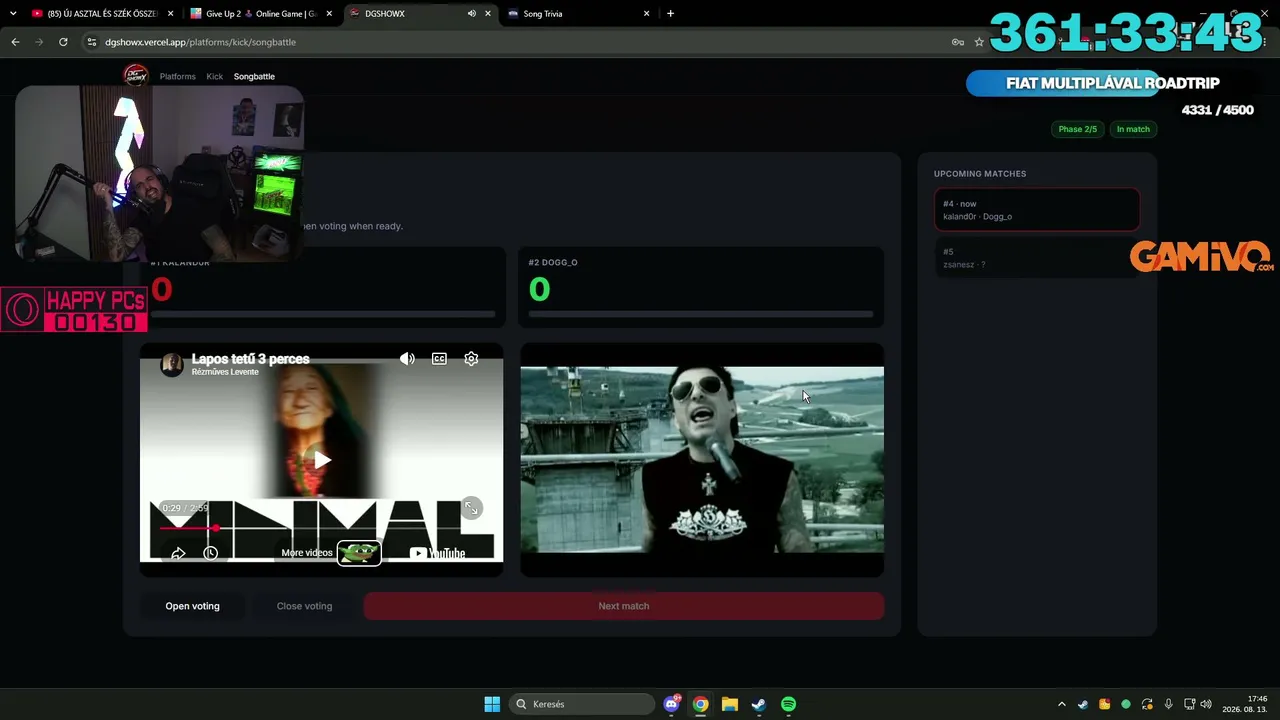Image resolution: width=1280 pixels, height=720 pixels.
Task: Show hidden system tray icons
Action: [1062, 704]
